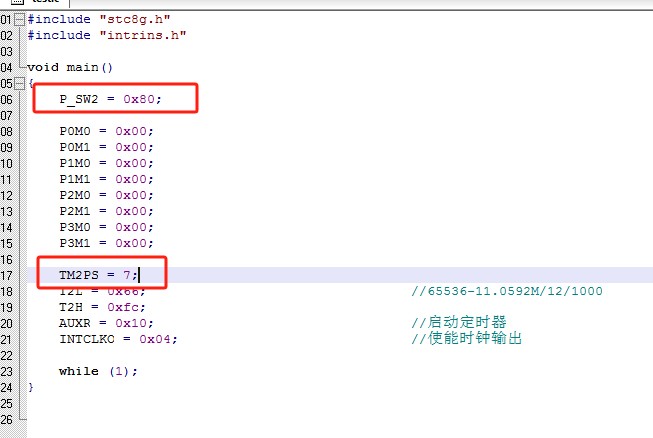653x438 pixels.
Task: Place cursor on 'void main()' declaration
Action: 70,67
